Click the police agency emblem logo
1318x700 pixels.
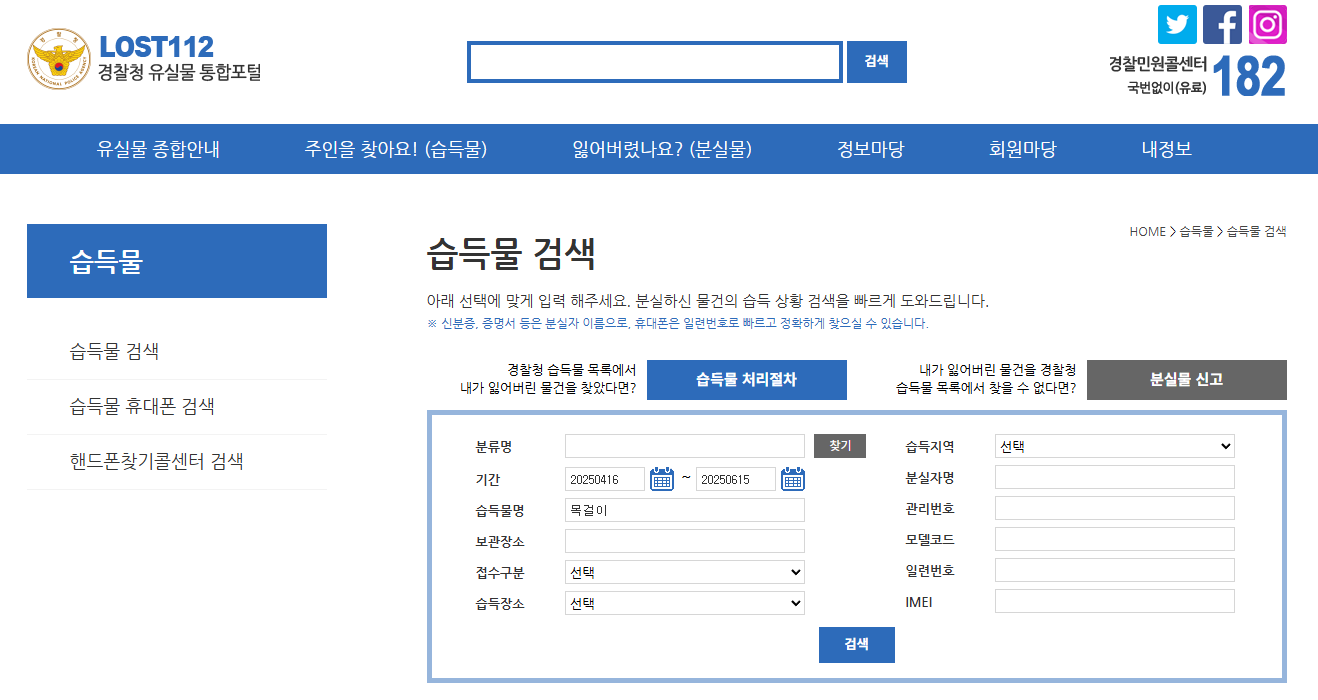58,59
